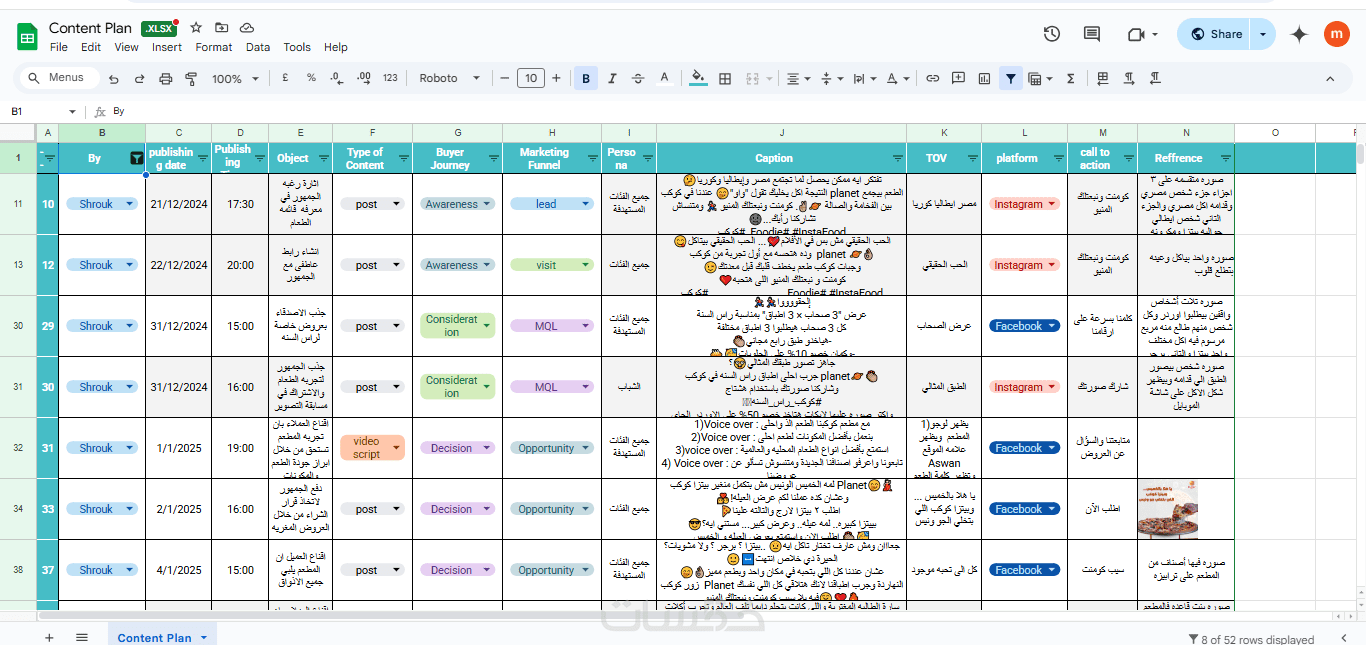Image resolution: width=1366 pixels, height=645 pixels.
Task: Click the font size field
Action: point(530,78)
